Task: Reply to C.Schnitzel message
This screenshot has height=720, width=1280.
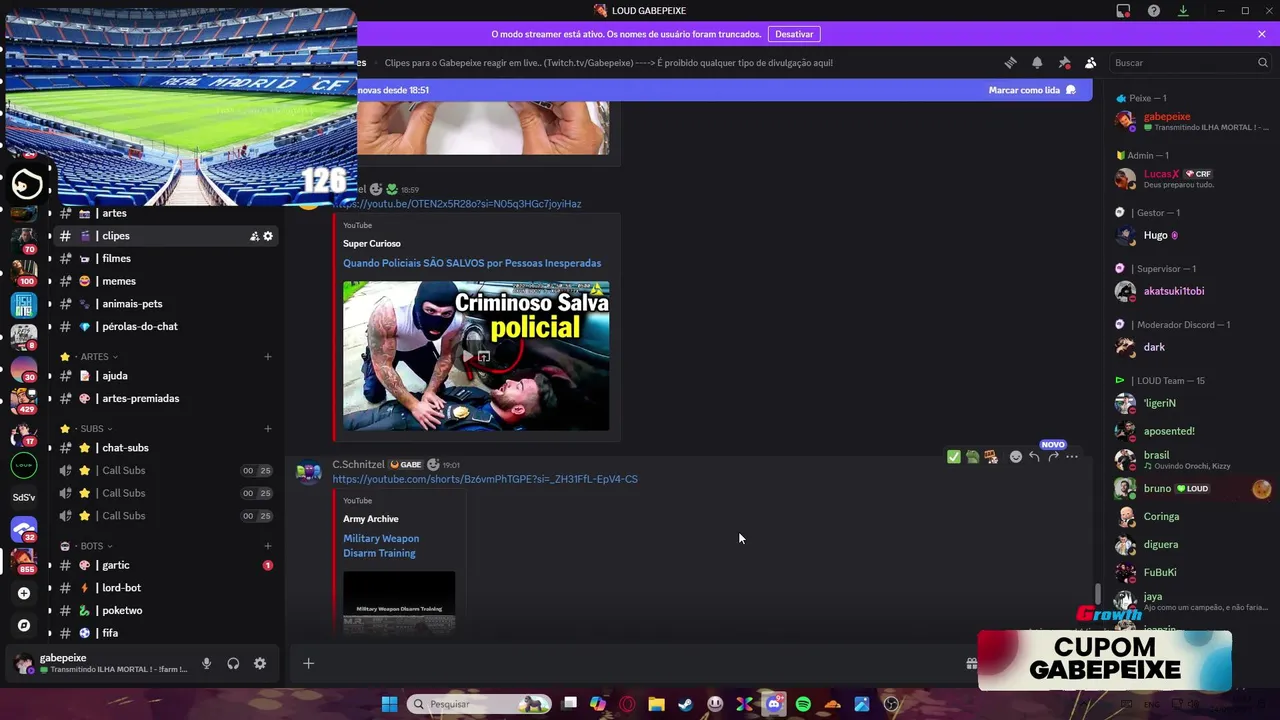Action: coord(1035,457)
